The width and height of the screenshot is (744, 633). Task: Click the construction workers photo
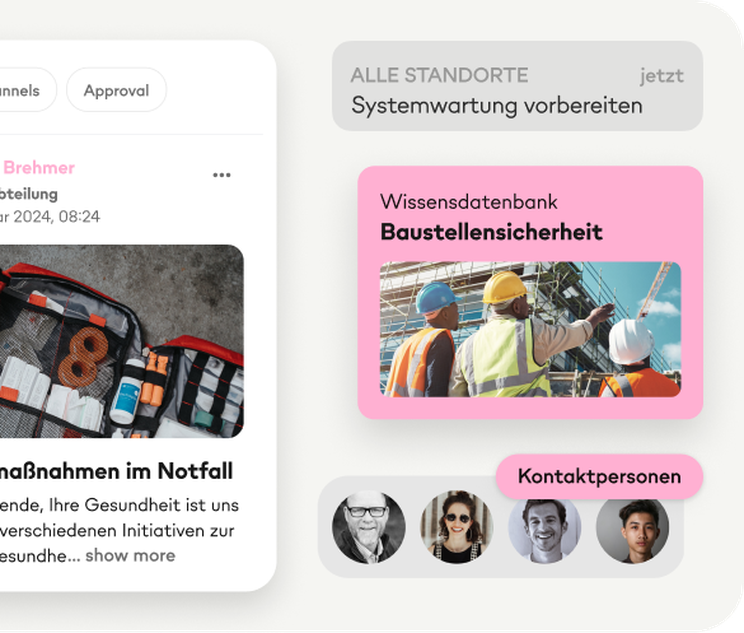(530, 329)
